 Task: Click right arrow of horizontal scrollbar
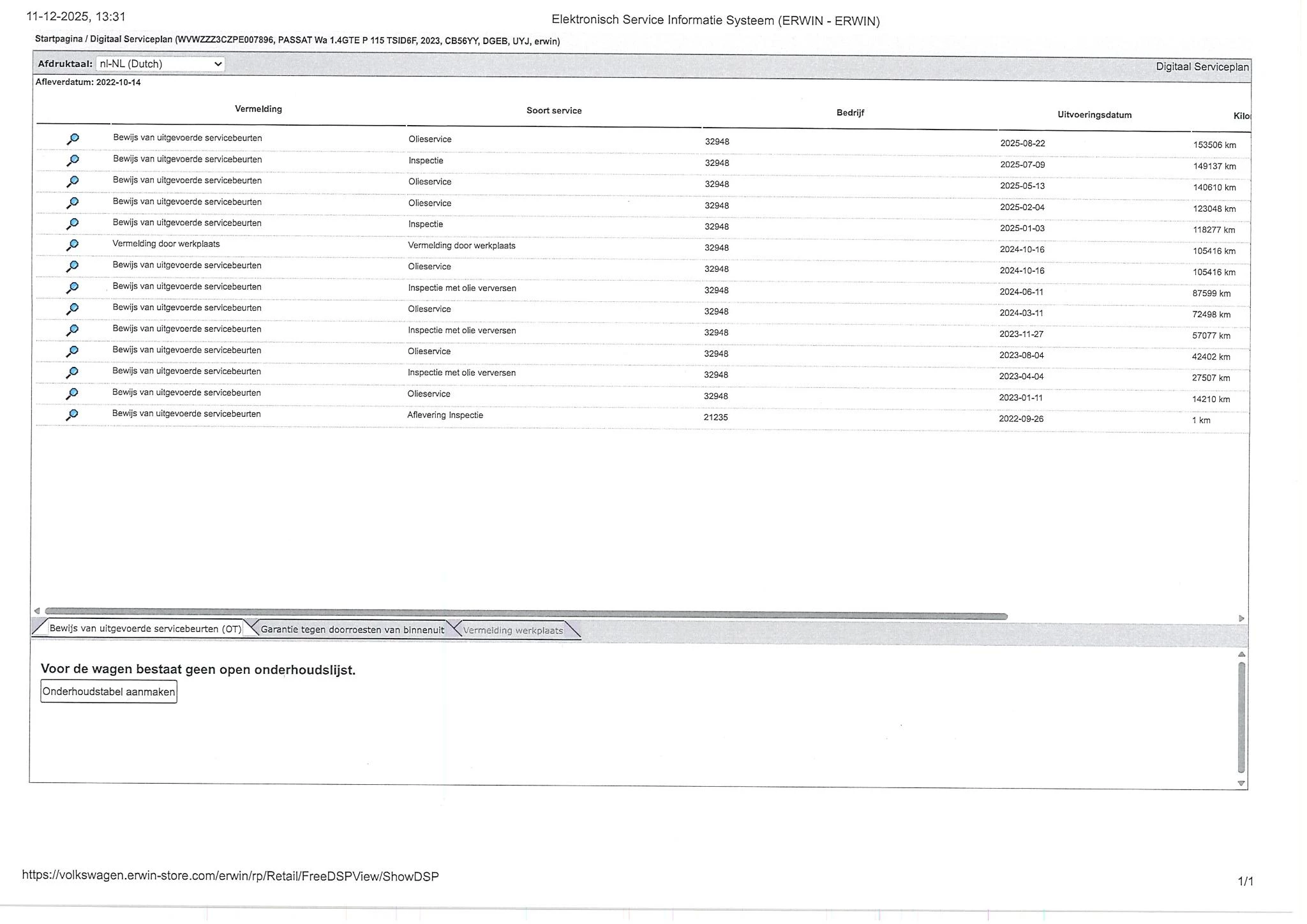[1241, 618]
